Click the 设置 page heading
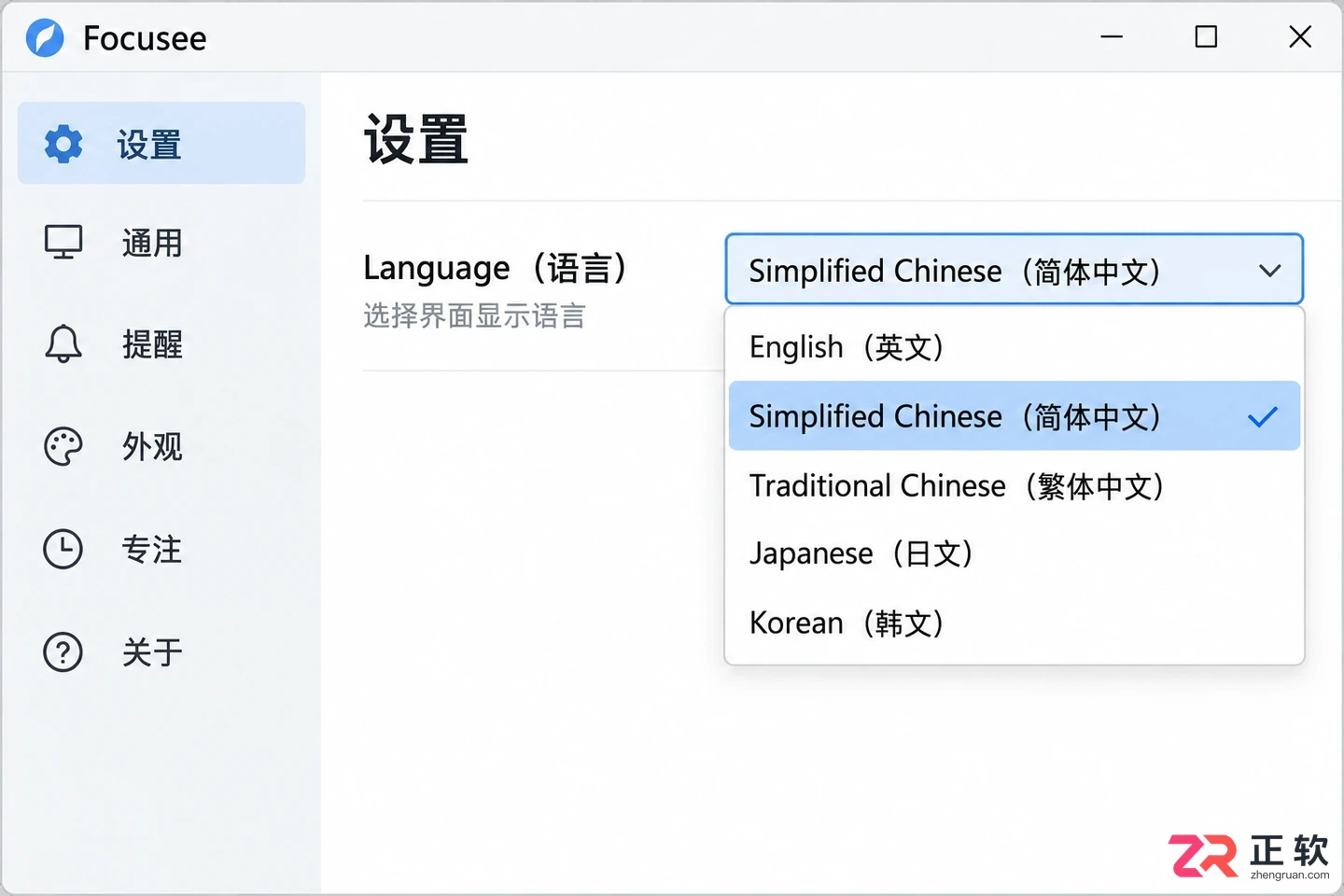Screen dimensions: 1344x896 coord(416,139)
